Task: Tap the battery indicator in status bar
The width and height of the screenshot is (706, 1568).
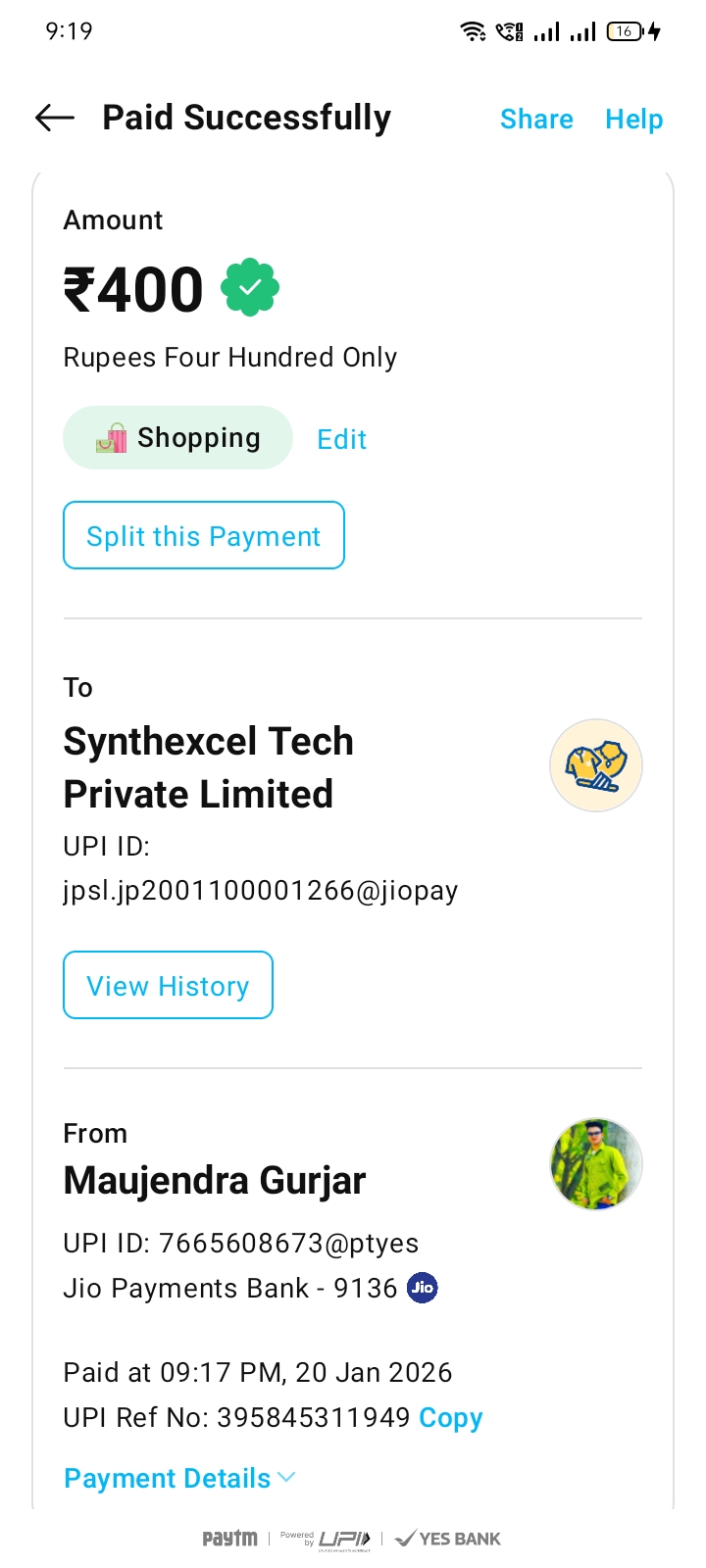Action: pos(626,31)
